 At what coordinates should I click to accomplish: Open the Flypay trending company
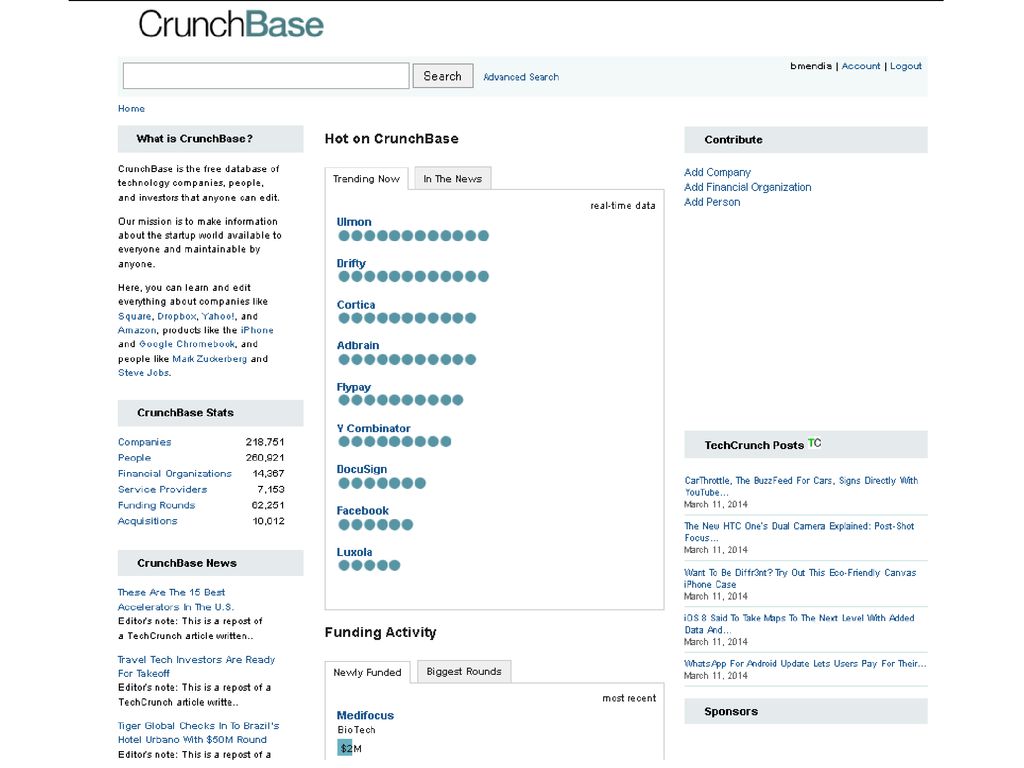click(353, 387)
